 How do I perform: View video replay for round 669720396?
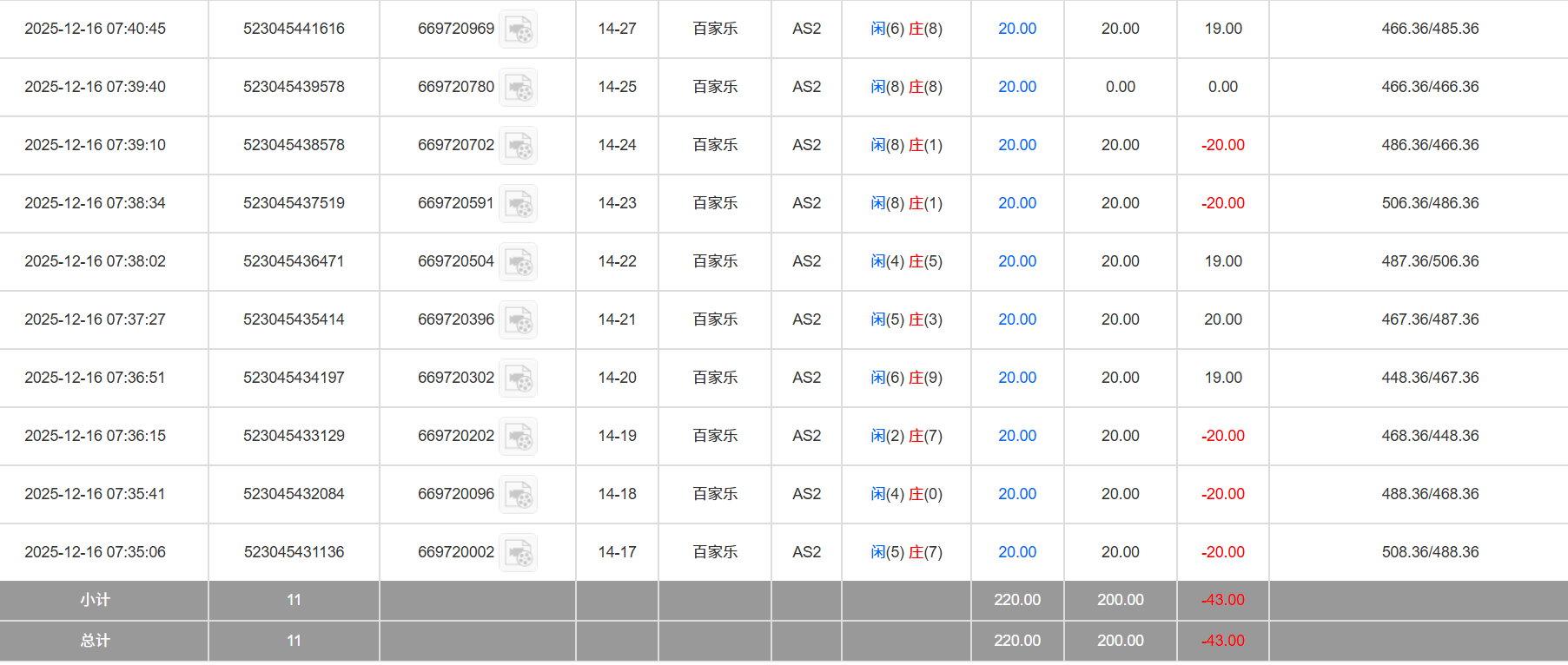[x=519, y=320]
